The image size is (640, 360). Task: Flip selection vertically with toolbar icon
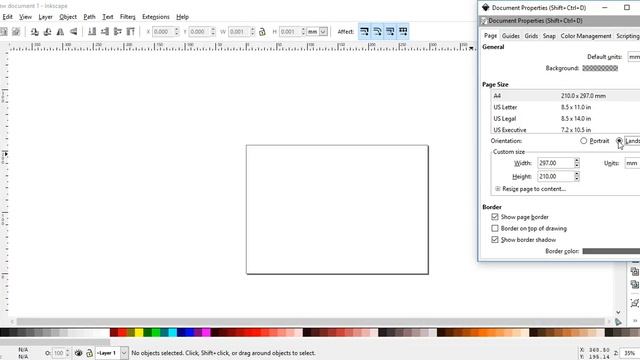pos(73,31)
